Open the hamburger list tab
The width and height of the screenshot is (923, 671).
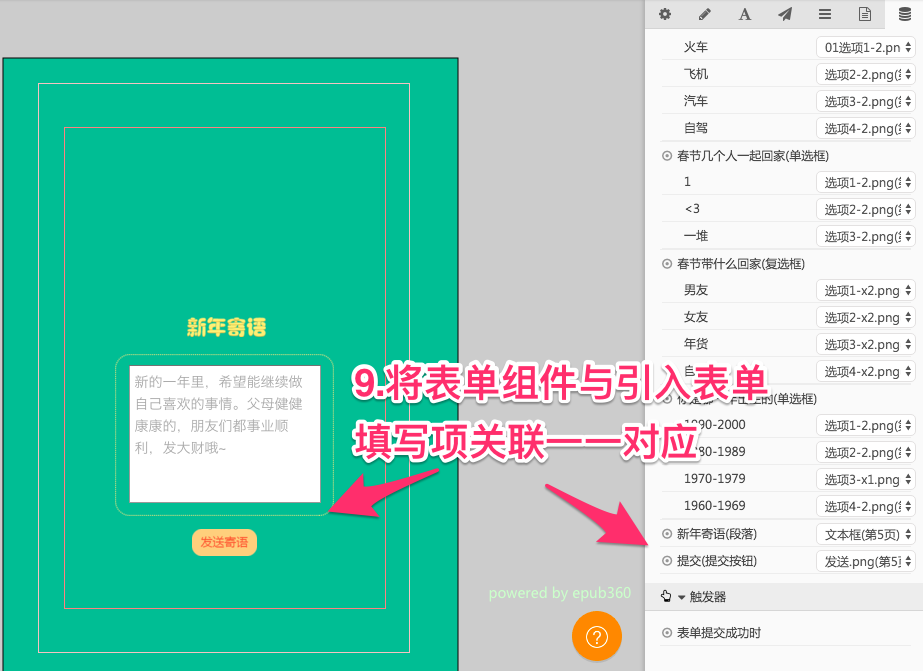click(825, 14)
